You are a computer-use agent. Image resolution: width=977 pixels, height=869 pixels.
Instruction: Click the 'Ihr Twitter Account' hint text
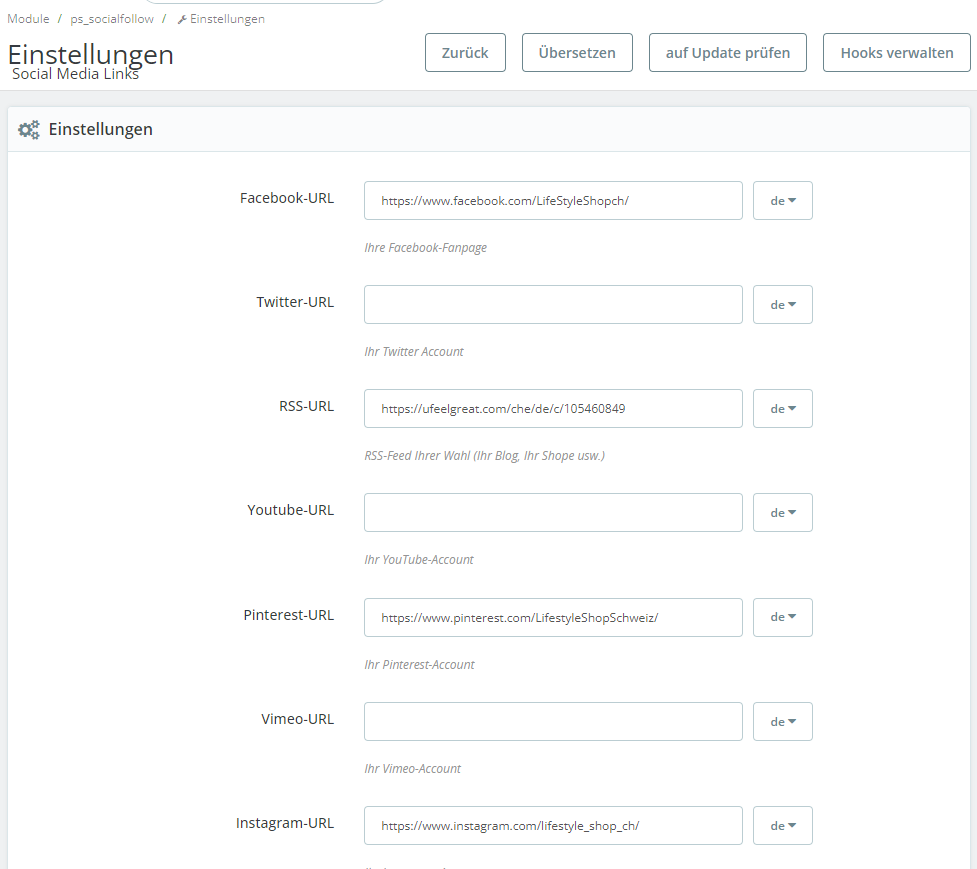(x=414, y=352)
